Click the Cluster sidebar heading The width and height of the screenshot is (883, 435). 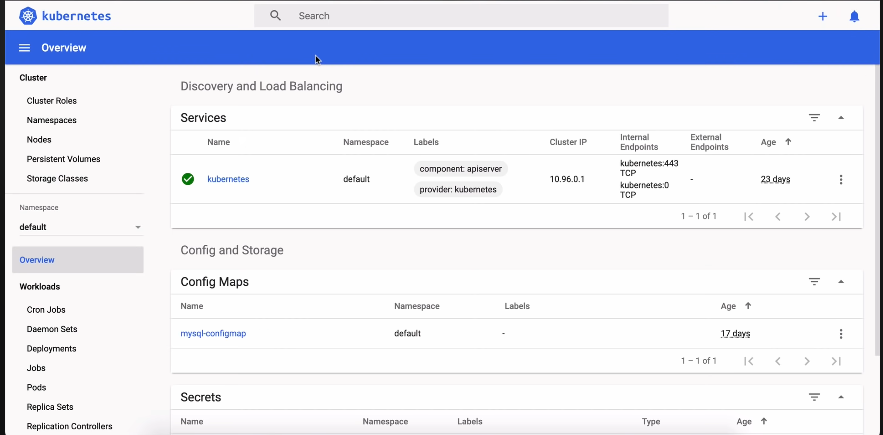(33, 78)
